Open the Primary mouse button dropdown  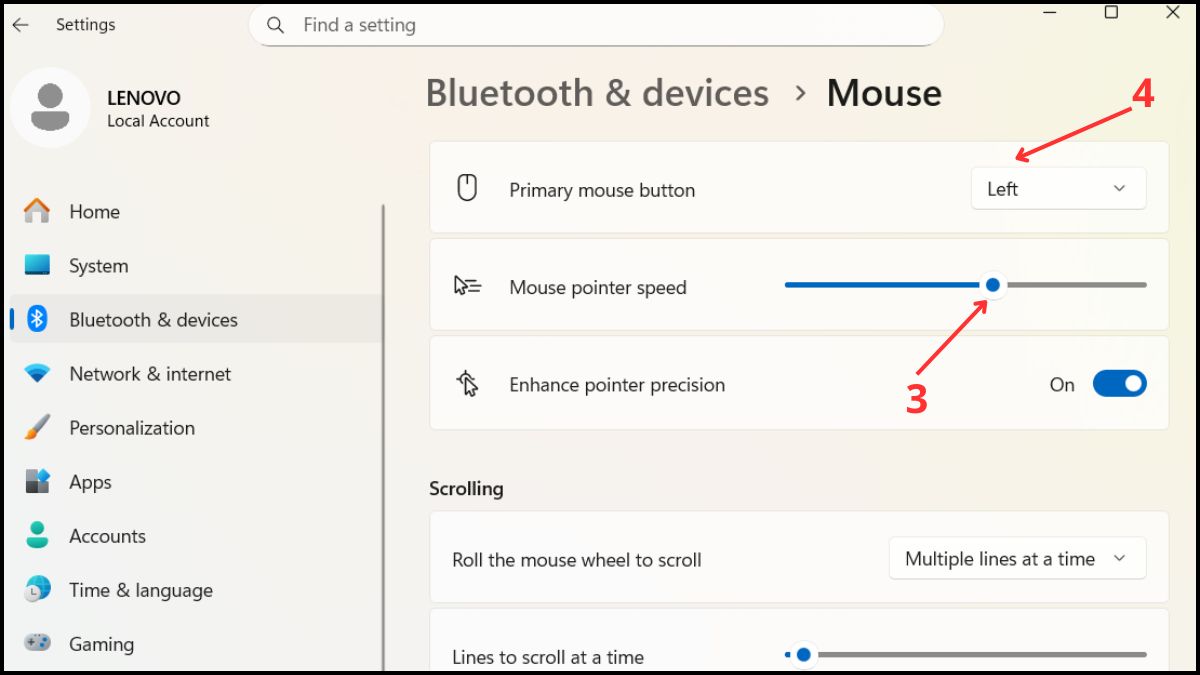coord(1058,188)
